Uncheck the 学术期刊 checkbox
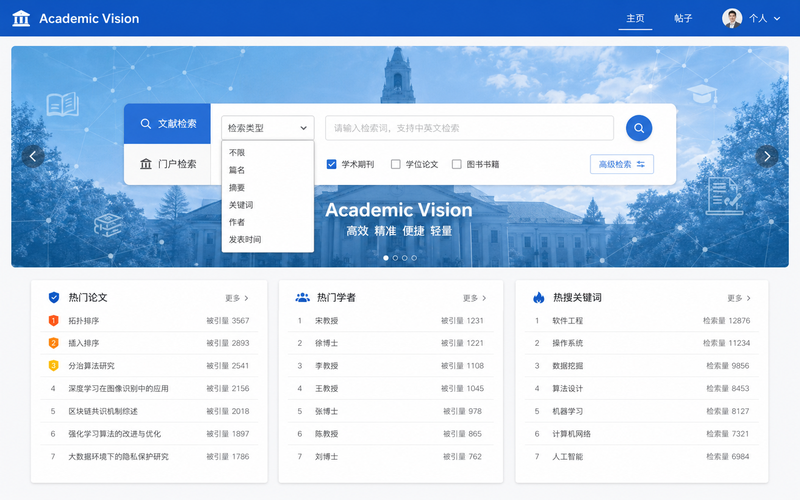 [332, 164]
